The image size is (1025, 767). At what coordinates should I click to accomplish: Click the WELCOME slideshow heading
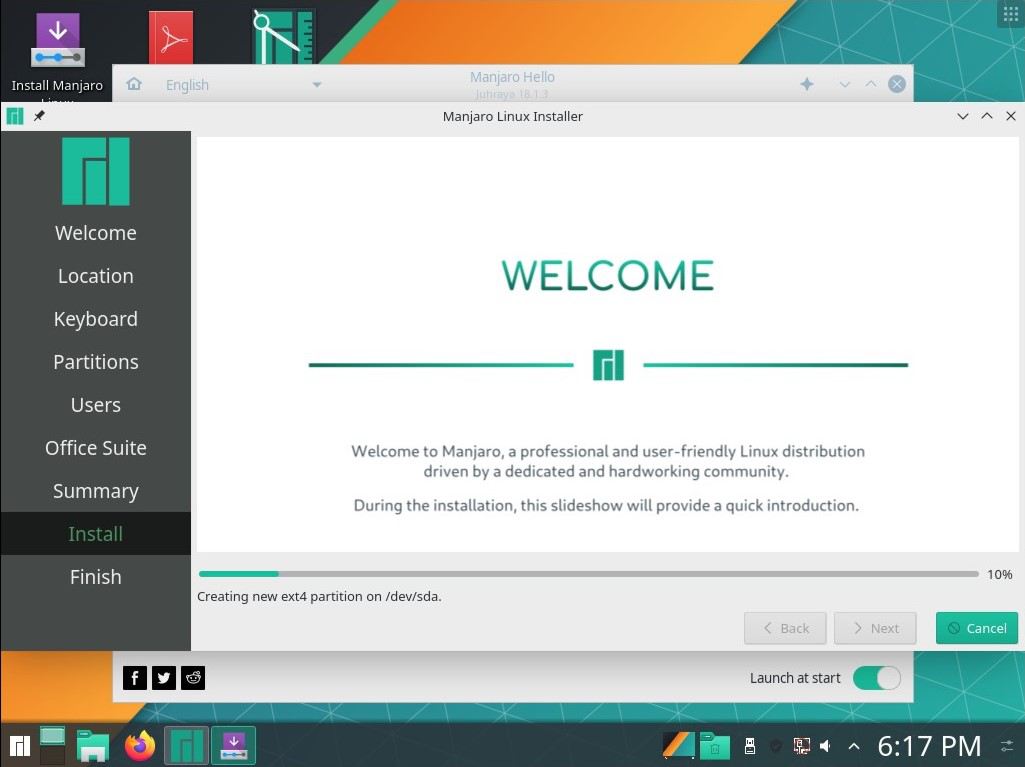(x=607, y=275)
